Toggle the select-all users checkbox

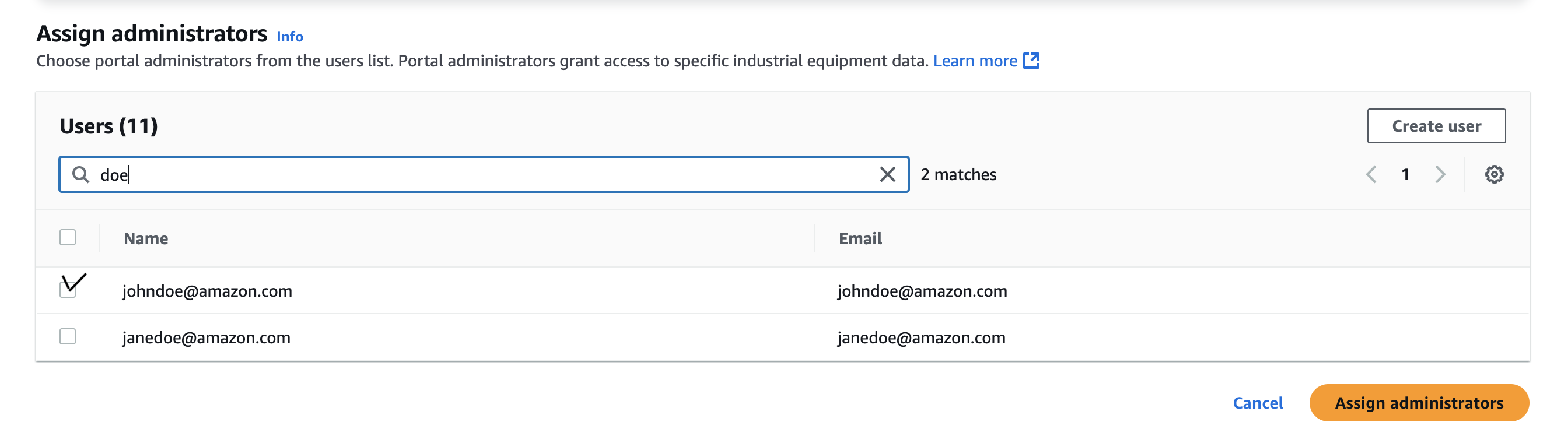[68, 237]
